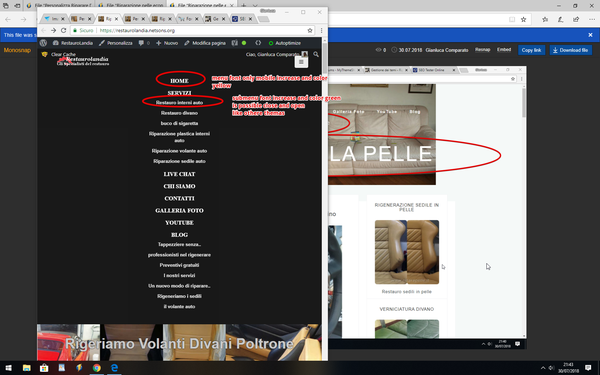Bookmark page with Chrome star icon
The image size is (600, 375).
pyautogui.click(x=310, y=30)
